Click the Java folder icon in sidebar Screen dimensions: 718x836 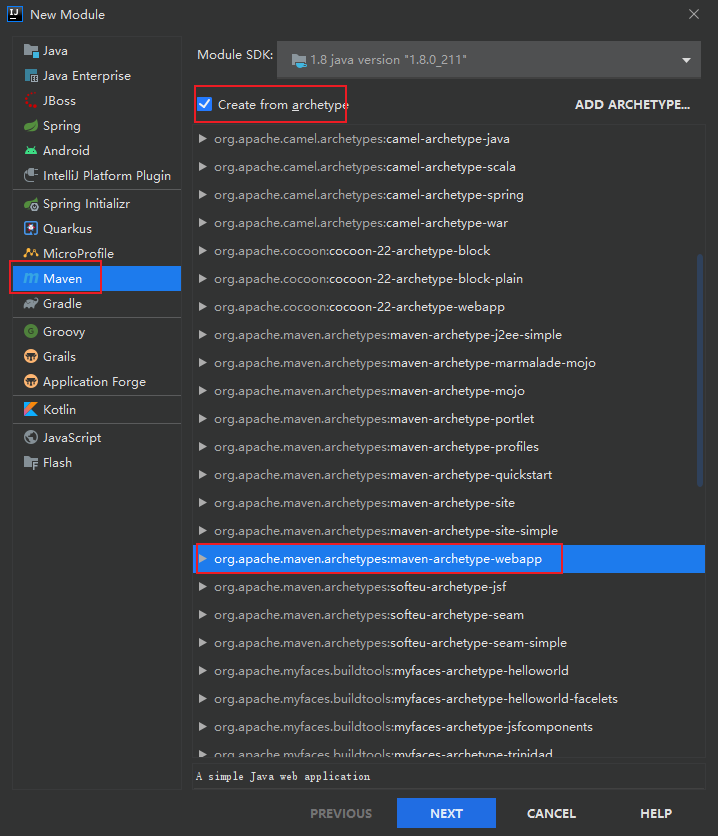point(31,51)
